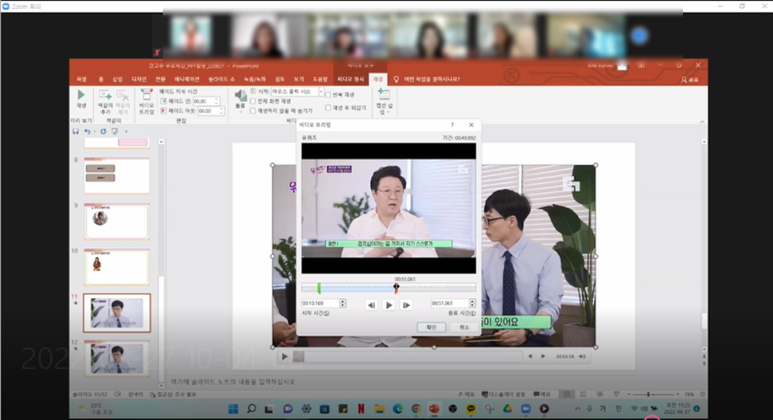Open Microsoft Edge from taskbar
Image resolution: width=773 pixels, height=420 pixels.
tap(397, 409)
